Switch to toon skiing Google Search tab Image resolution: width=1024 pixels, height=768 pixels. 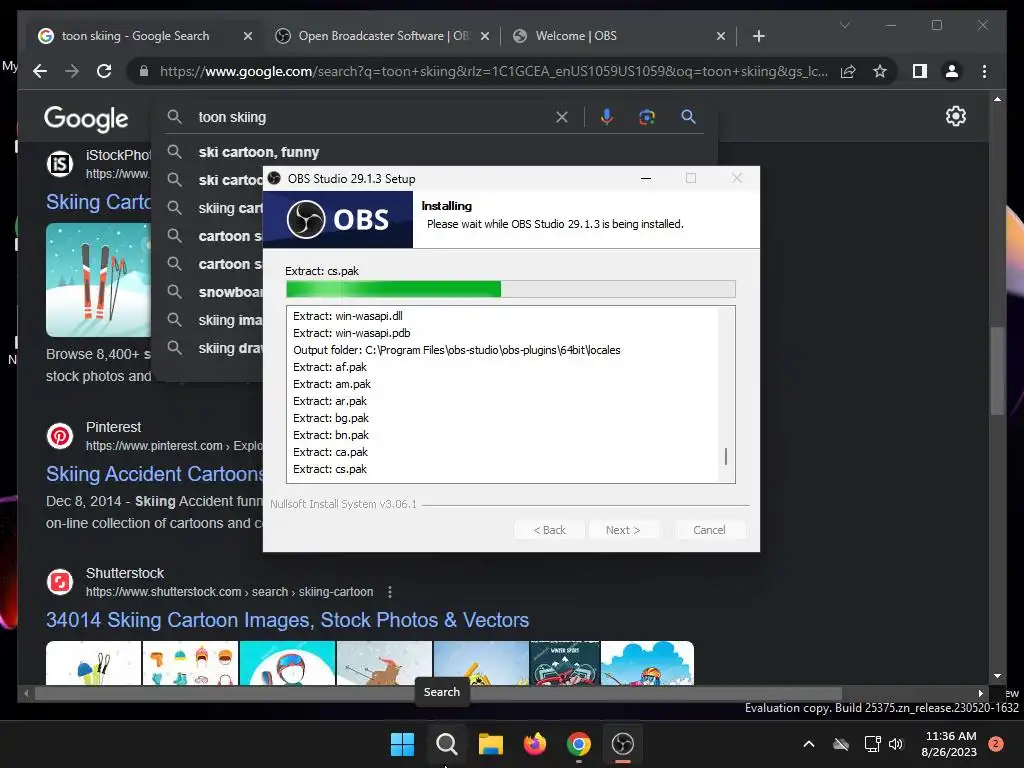(138, 36)
